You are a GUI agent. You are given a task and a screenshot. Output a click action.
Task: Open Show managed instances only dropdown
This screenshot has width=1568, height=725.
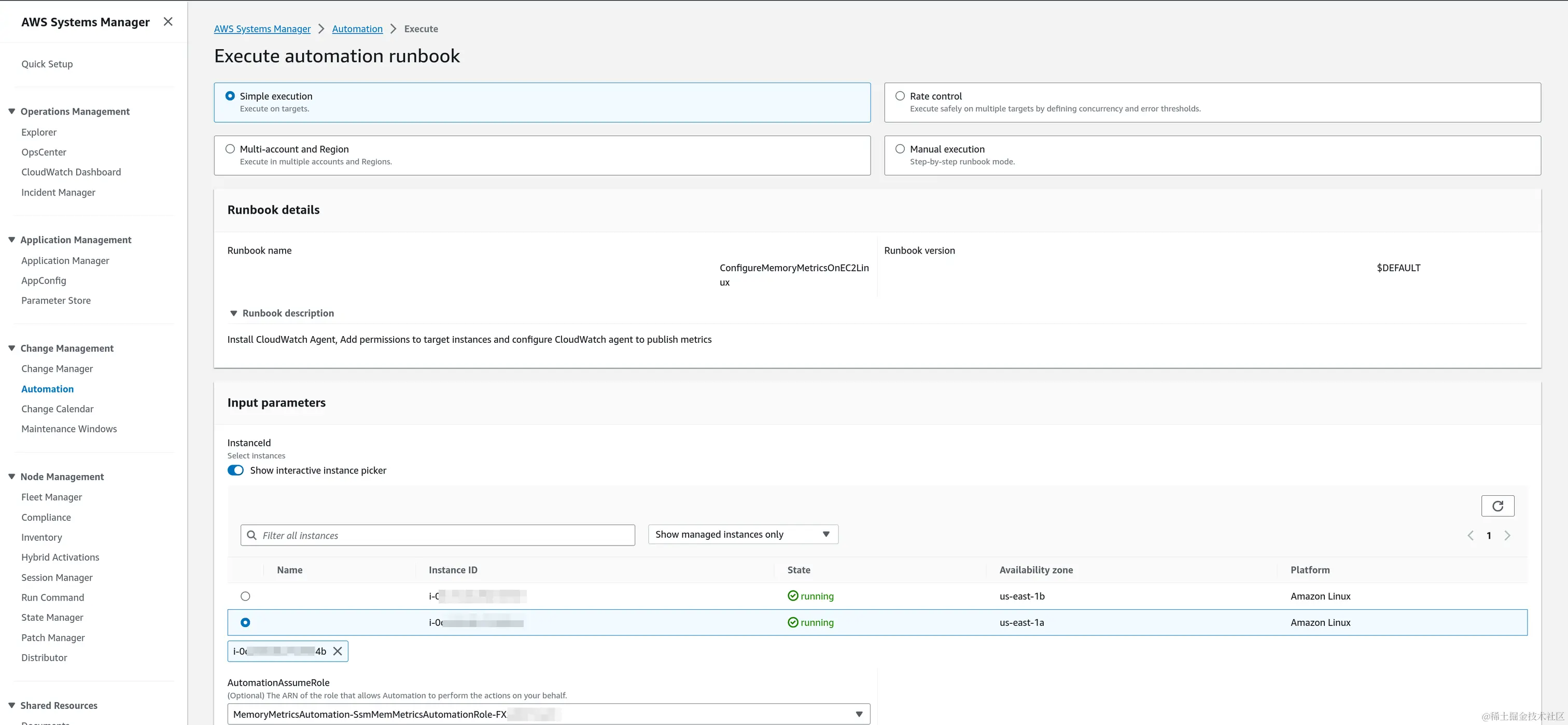click(x=743, y=535)
